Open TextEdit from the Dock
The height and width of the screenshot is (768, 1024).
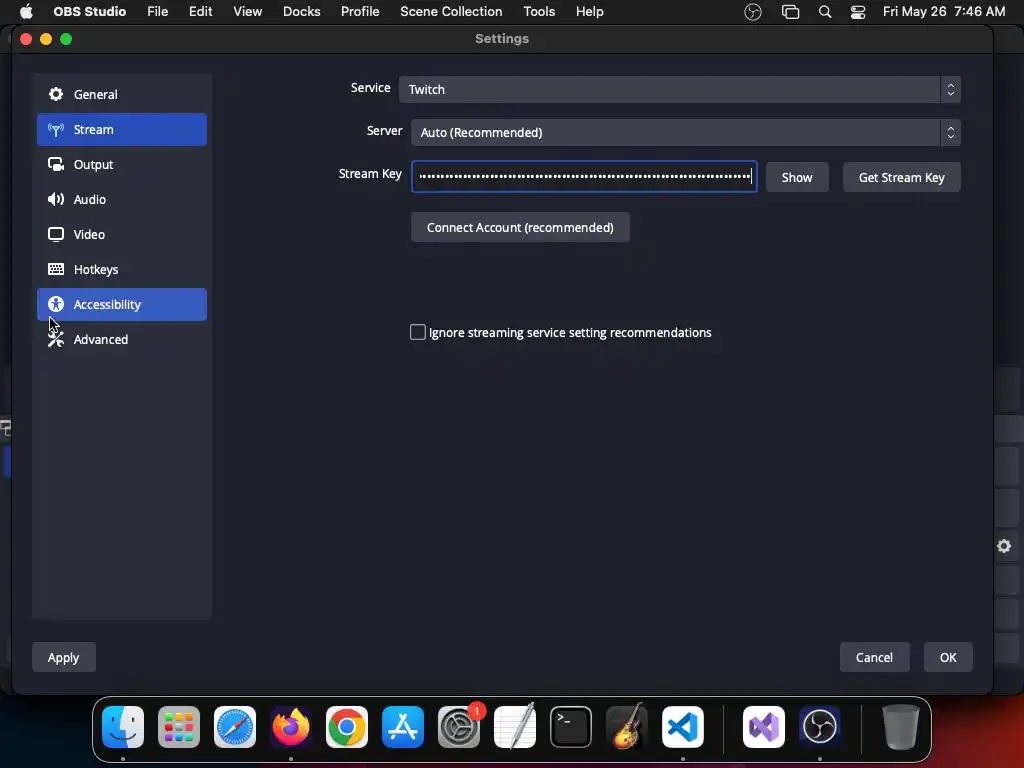(515, 727)
